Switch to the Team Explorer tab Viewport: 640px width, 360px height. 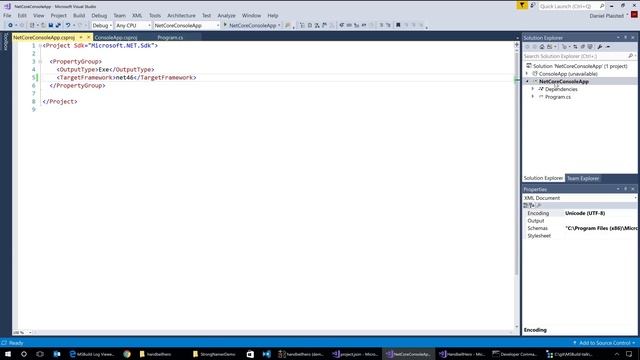[x=583, y=178]
